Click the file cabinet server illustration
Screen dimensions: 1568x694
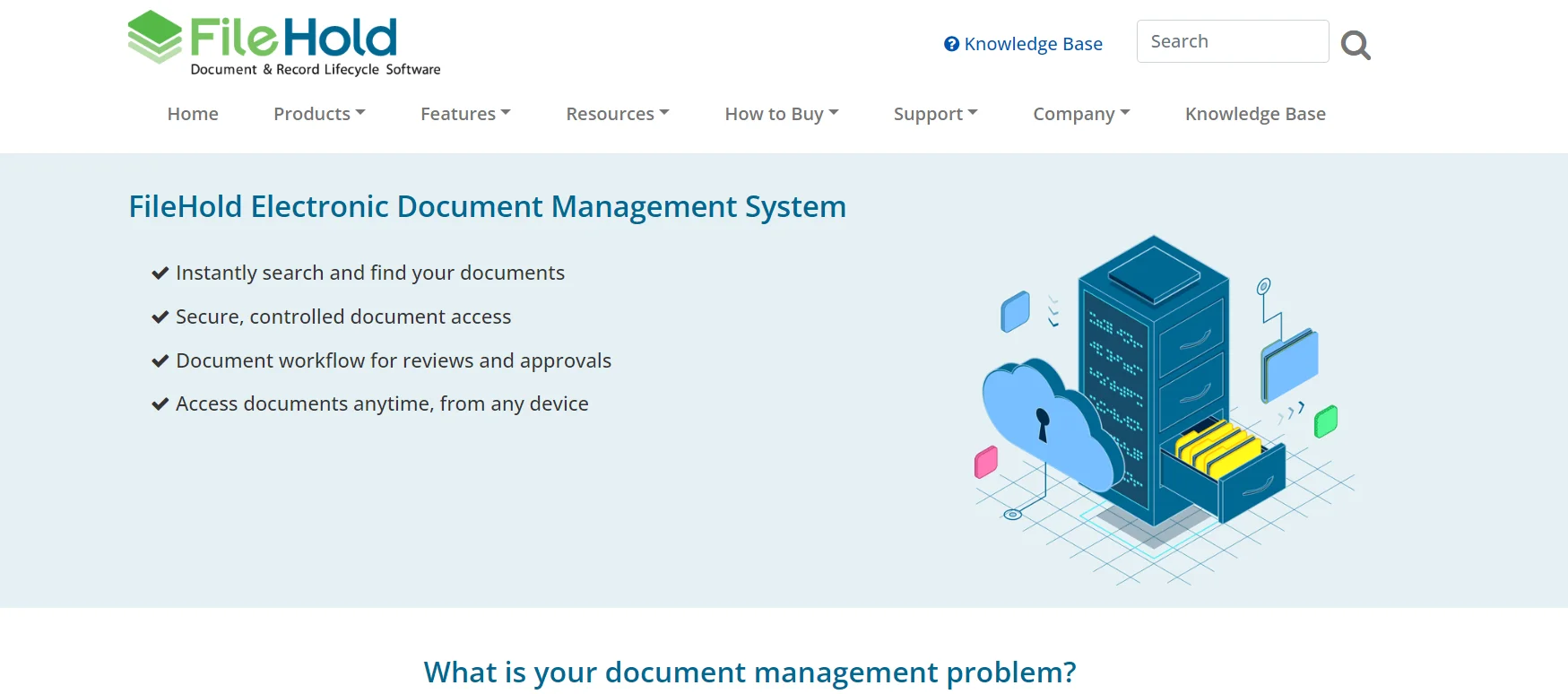point(1165,411)
